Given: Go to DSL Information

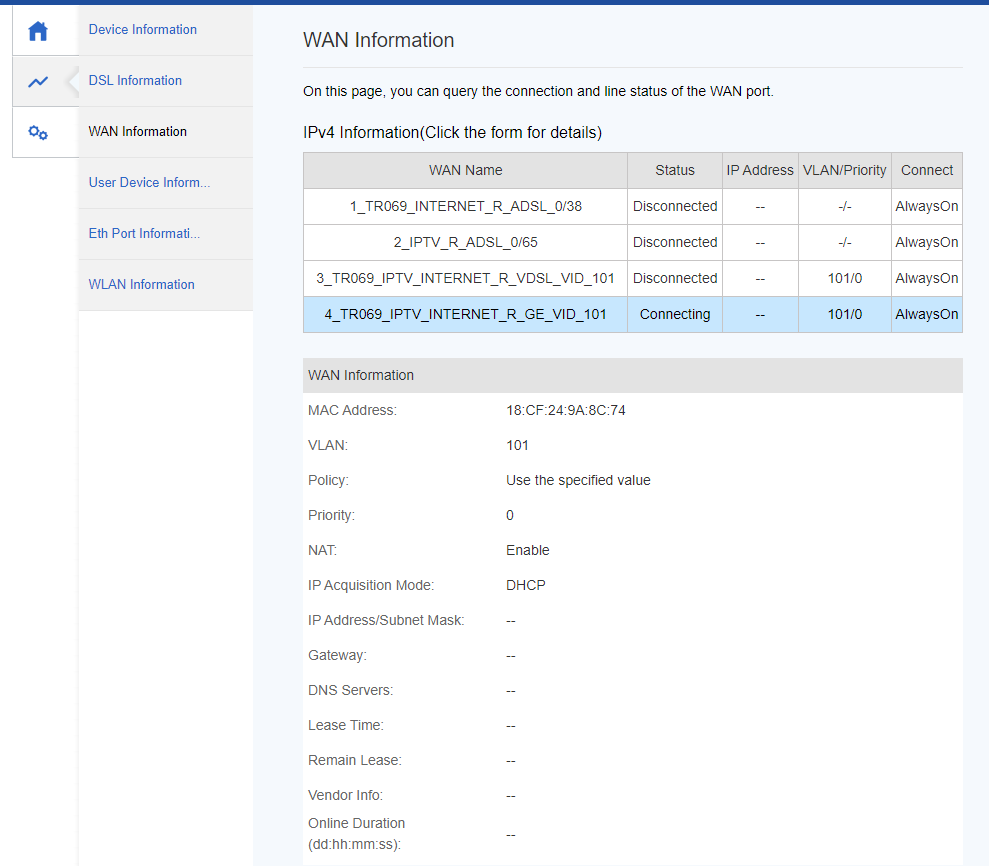Looking at the screenshot, I should (x=135, y=81).
